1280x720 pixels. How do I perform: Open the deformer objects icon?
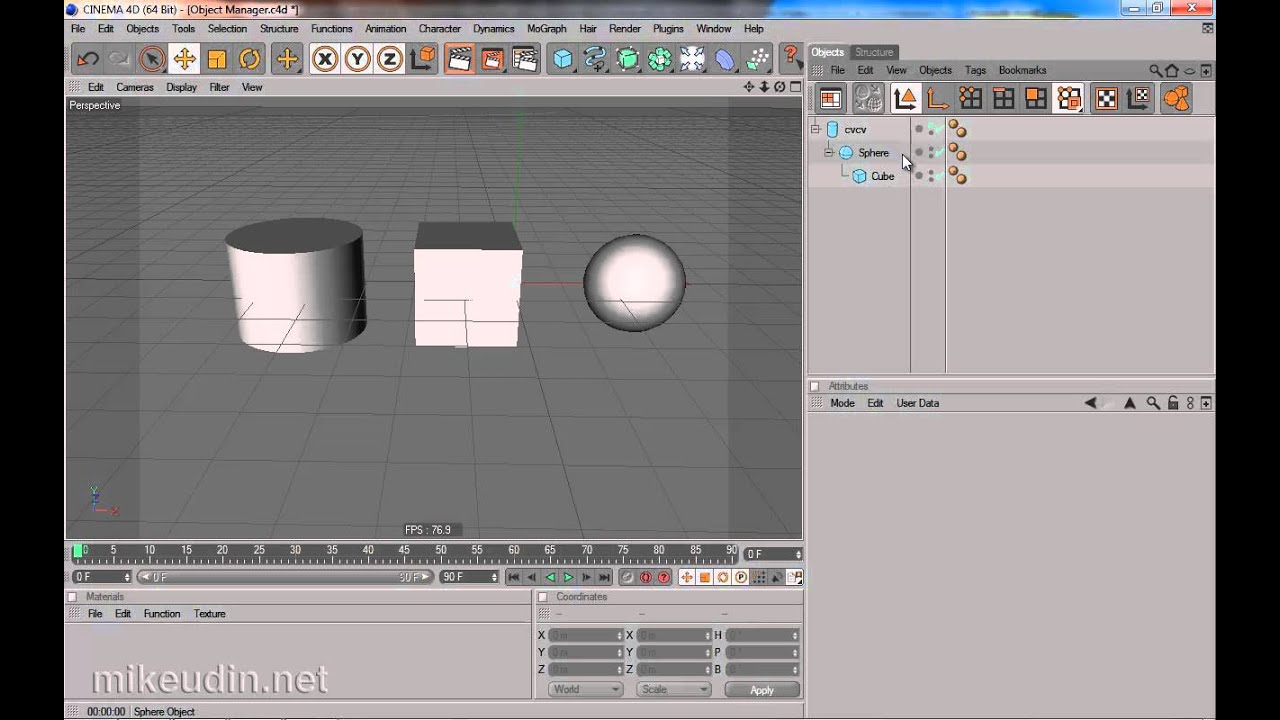click(x=725, y=59)
